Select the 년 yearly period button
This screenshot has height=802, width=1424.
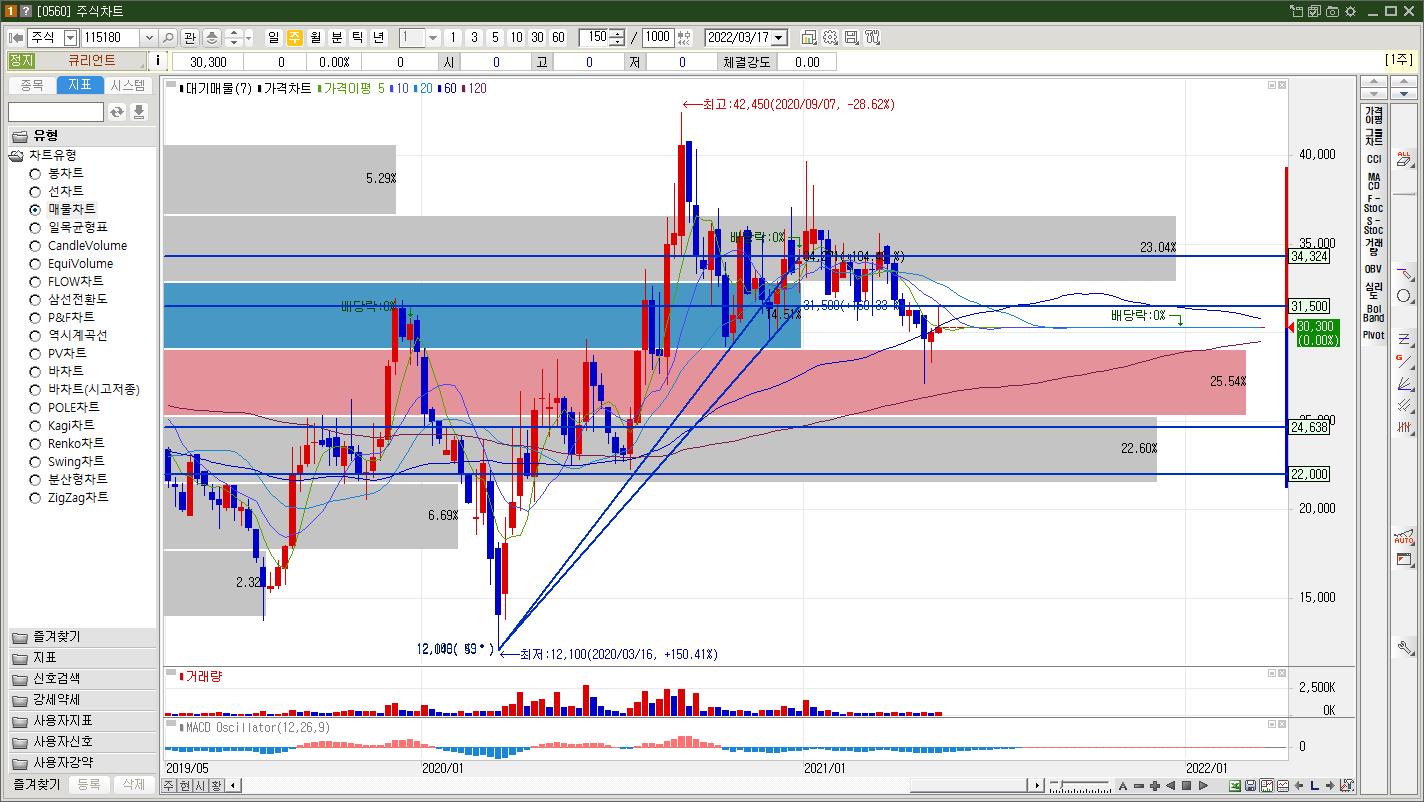click(x=379, y=38)
